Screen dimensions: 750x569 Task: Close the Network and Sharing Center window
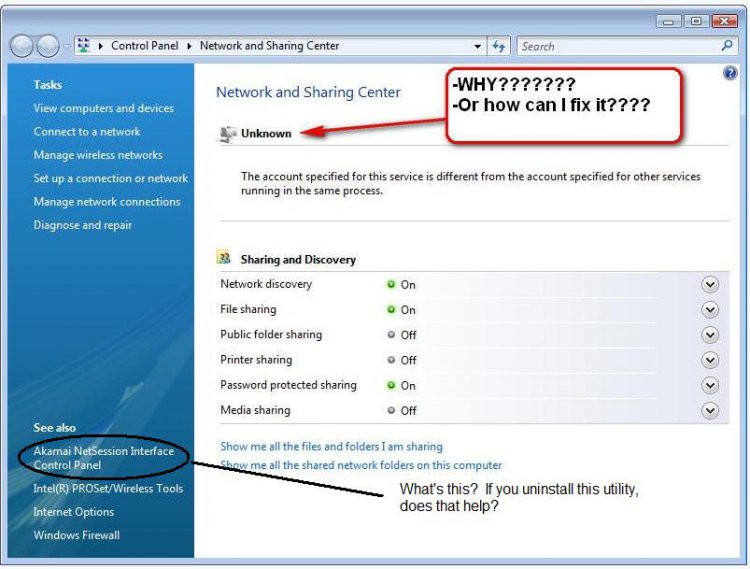click(x=724, y=21)
